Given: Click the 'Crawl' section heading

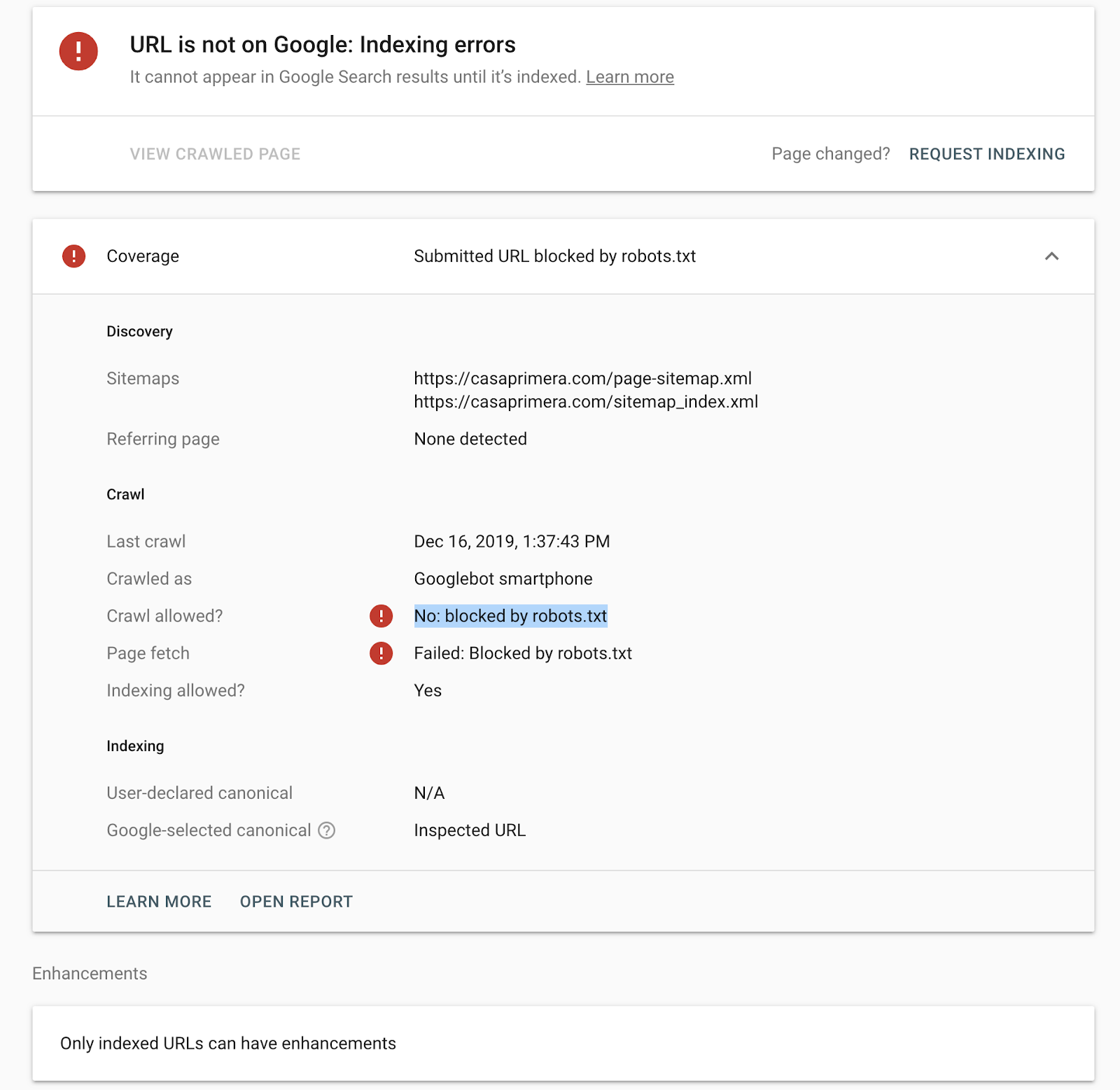Looking at the screenshot, I should (x=125, y=494).
